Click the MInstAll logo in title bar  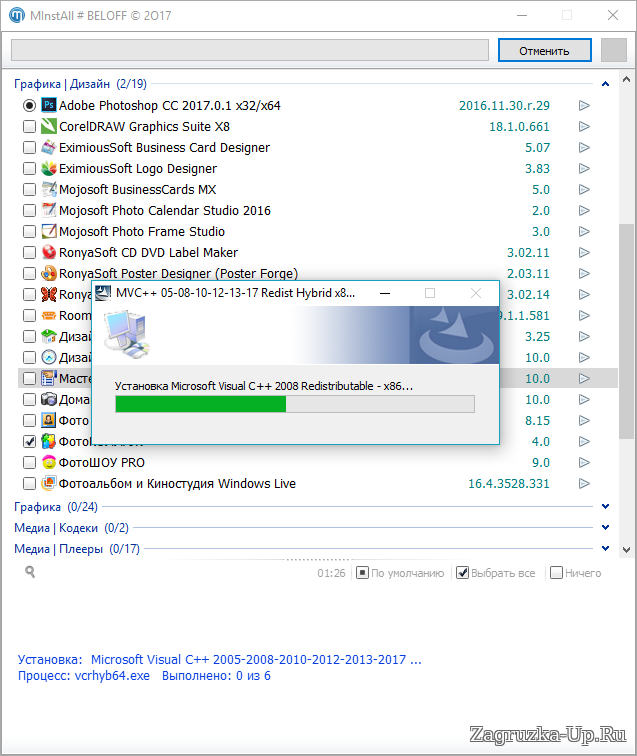click(x=17, y=15)
